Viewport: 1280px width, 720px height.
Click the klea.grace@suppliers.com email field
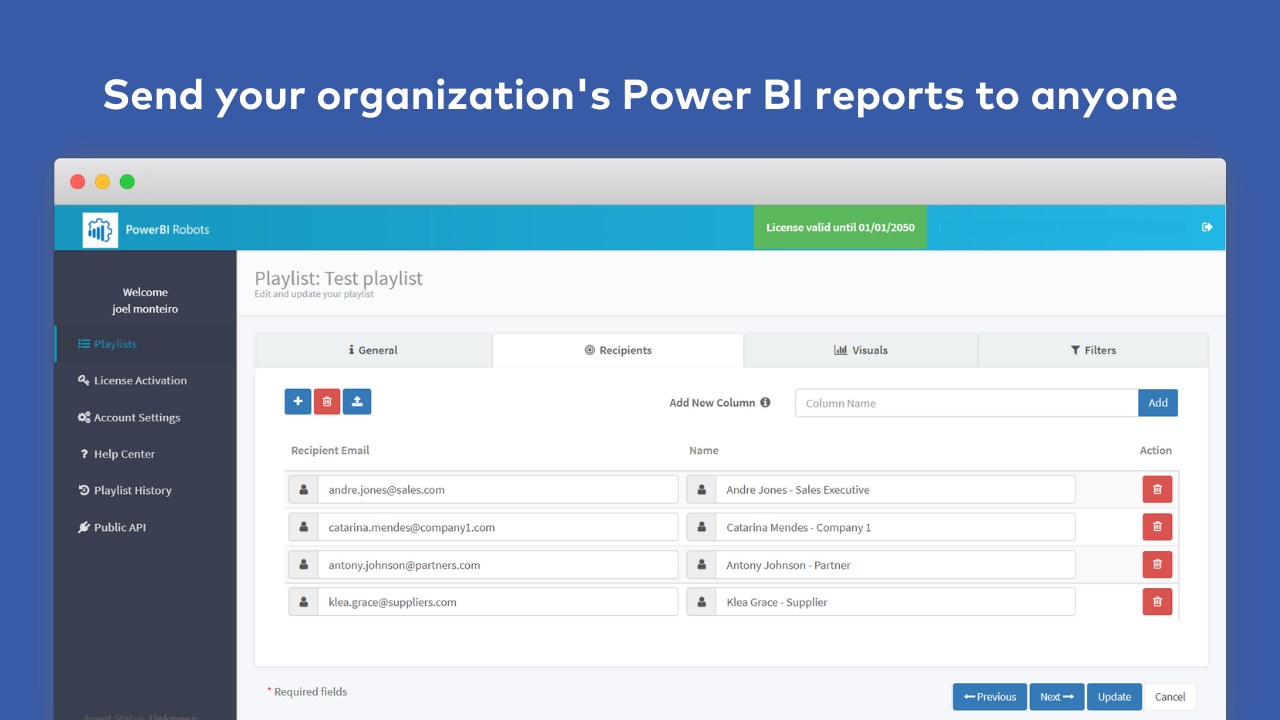[x=498, y=602]
